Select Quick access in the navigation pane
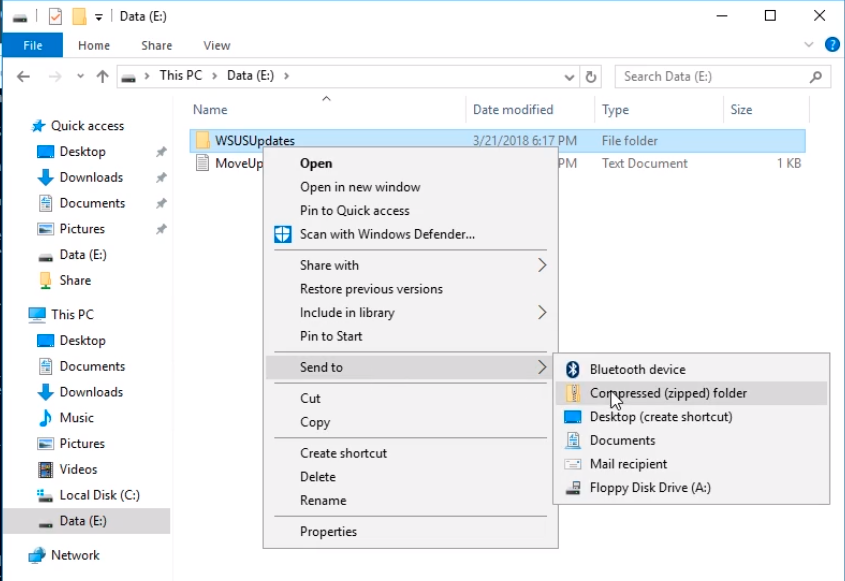 point(87,126)
